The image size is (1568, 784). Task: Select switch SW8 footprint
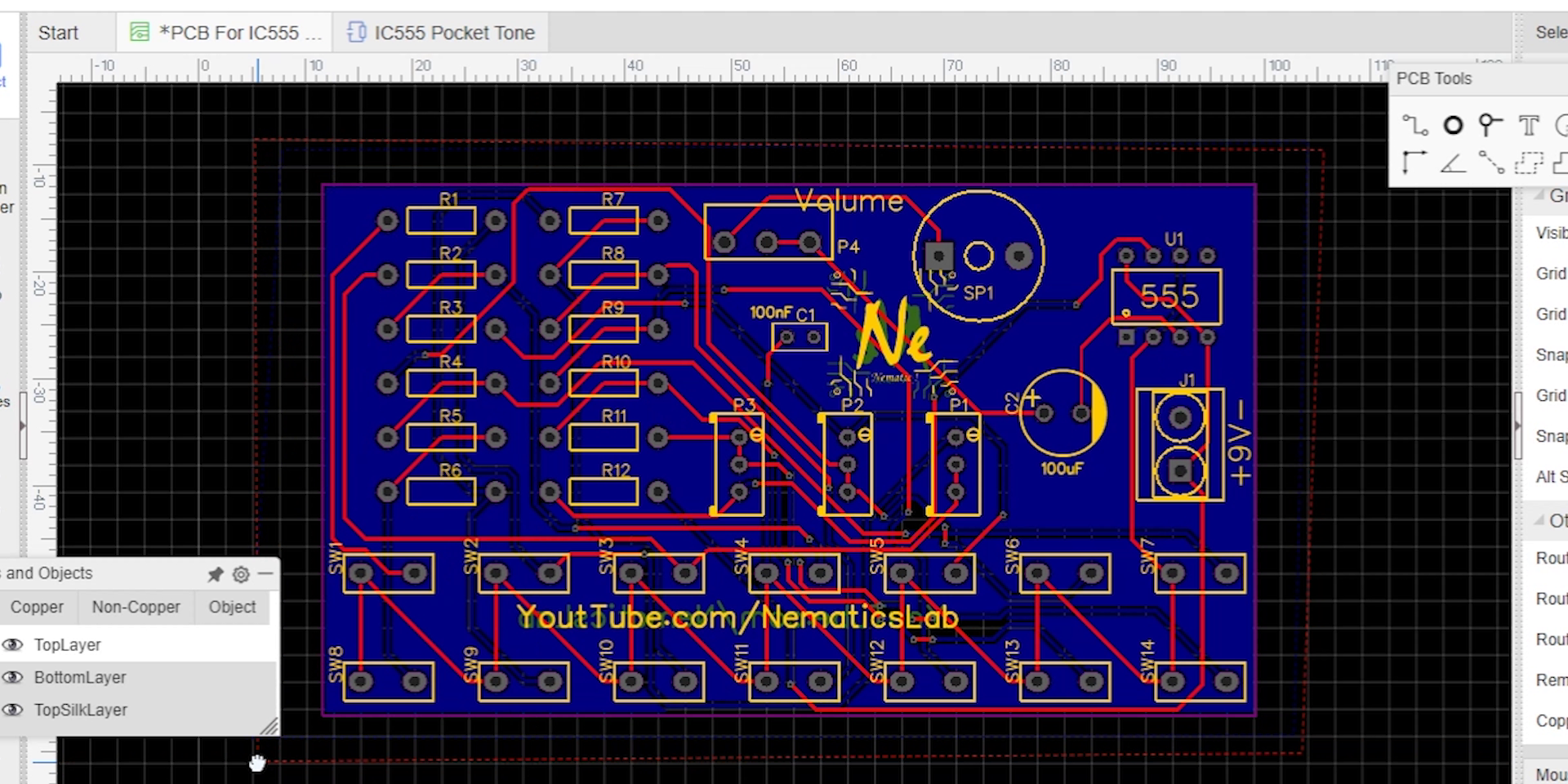point(388,681)
